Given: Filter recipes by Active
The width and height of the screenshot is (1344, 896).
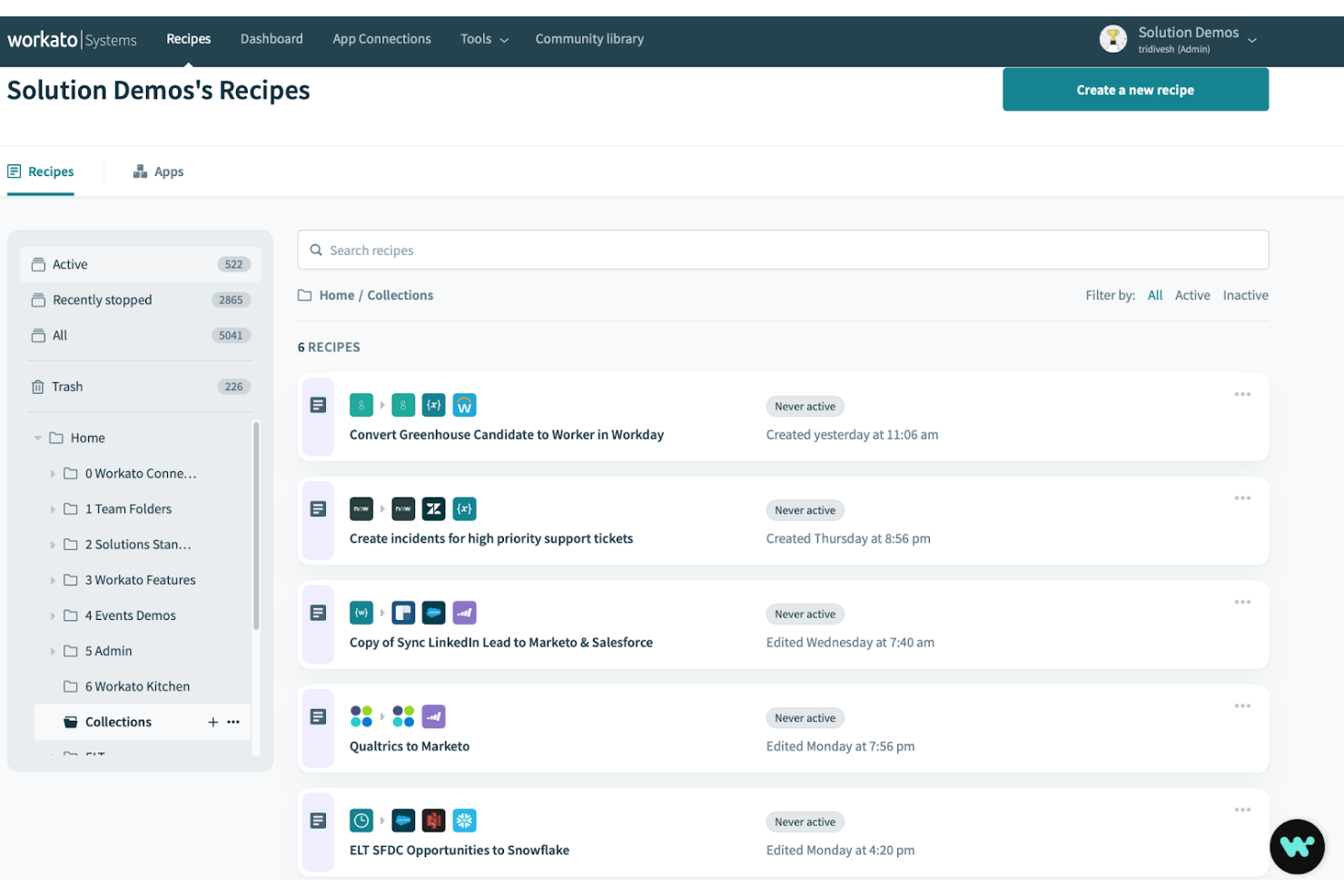Looking at the screenshot, I should click(1192, 295).
